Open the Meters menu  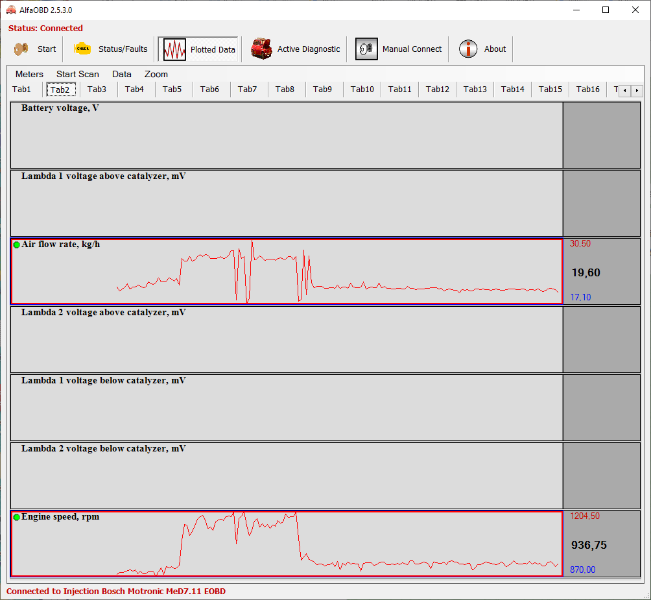click(29, 74)
